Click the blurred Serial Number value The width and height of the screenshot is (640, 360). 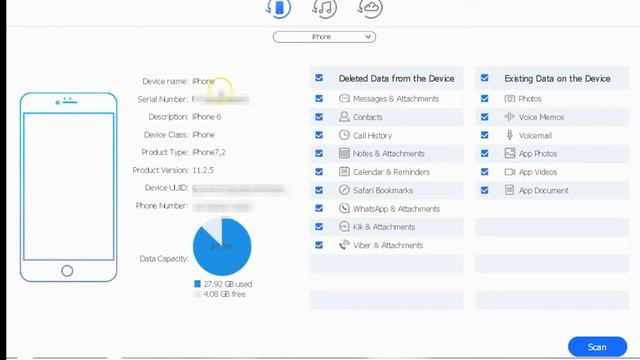click(x=220, y=99)
